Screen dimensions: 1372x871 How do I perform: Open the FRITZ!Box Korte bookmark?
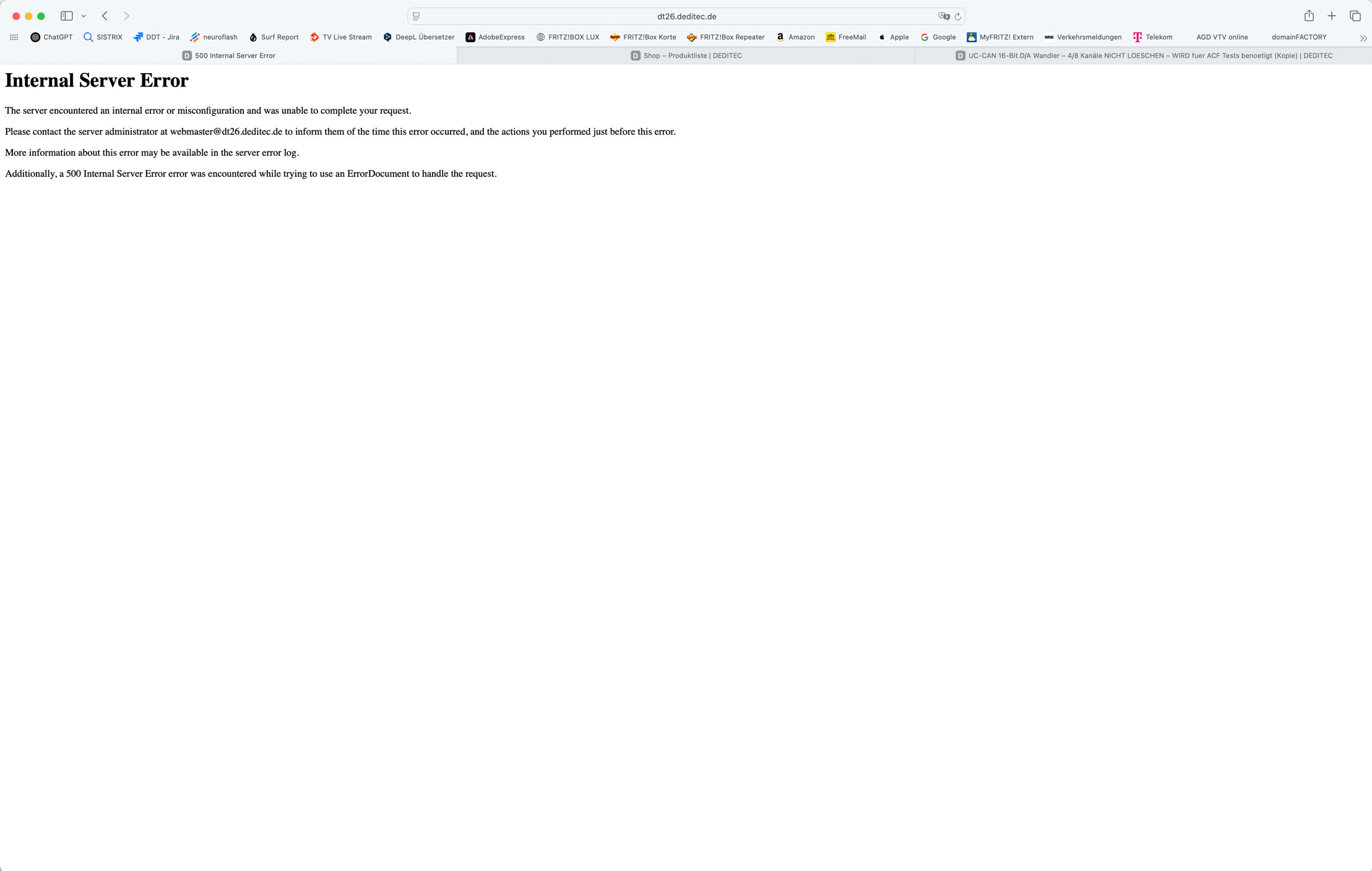(x=643, y=37)
